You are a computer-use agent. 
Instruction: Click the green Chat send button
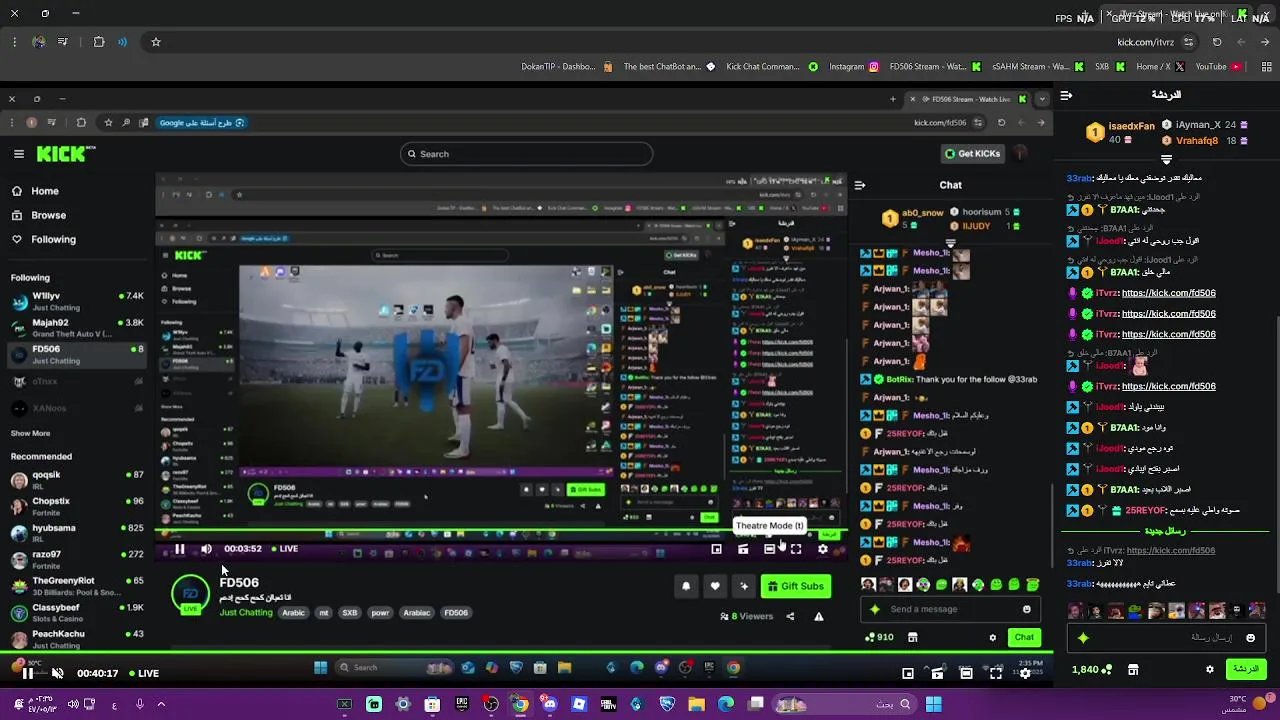[x=1024, y=637]
